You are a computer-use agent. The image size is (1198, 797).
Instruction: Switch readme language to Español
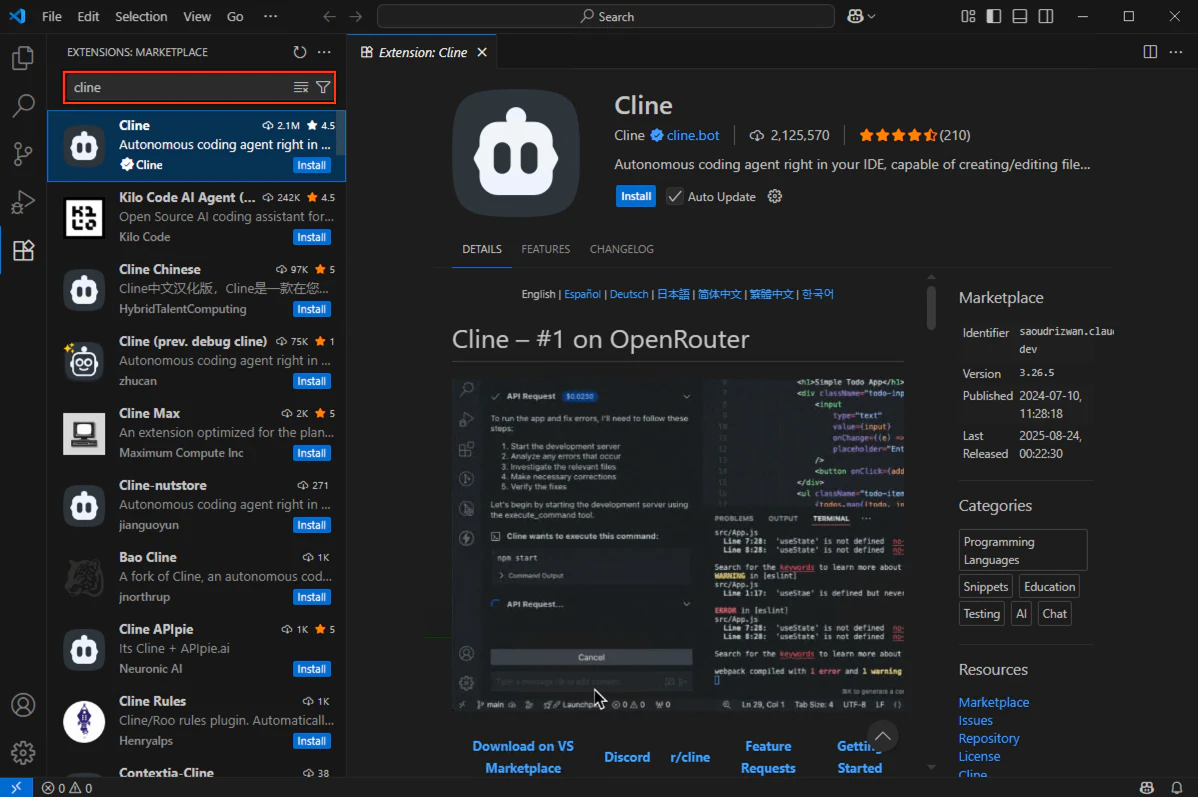pos(582,294)
